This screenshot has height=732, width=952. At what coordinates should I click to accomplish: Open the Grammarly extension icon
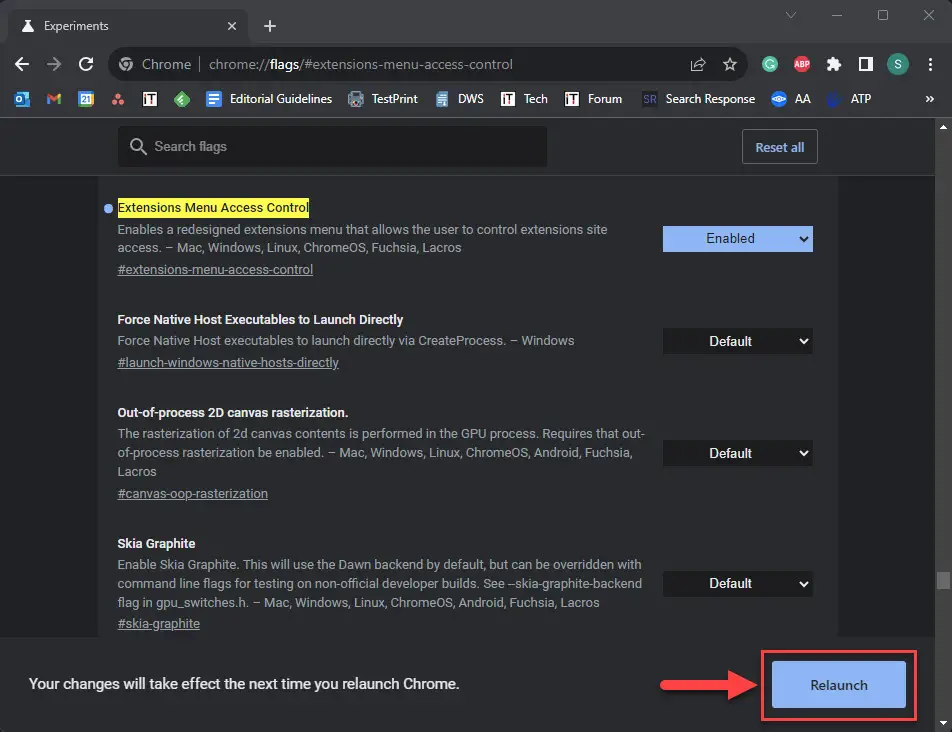pyautogui.click(x=770, y=64)
